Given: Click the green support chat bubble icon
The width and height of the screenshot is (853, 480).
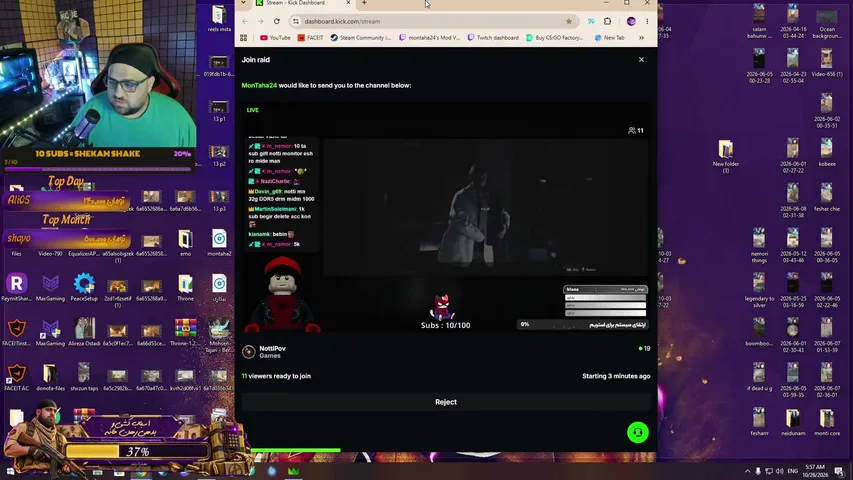Looking at the screenshot, I should (638, 433).
